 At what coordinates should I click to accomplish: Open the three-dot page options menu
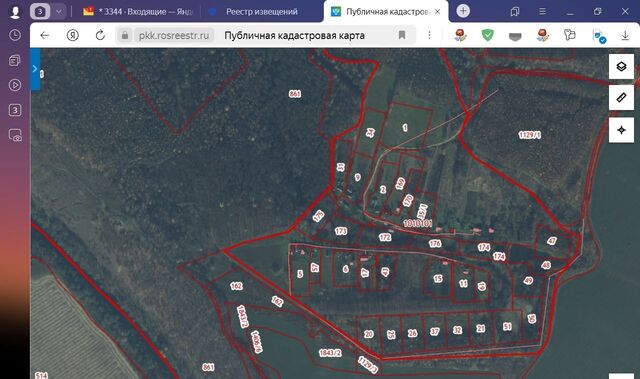(429, 35)
